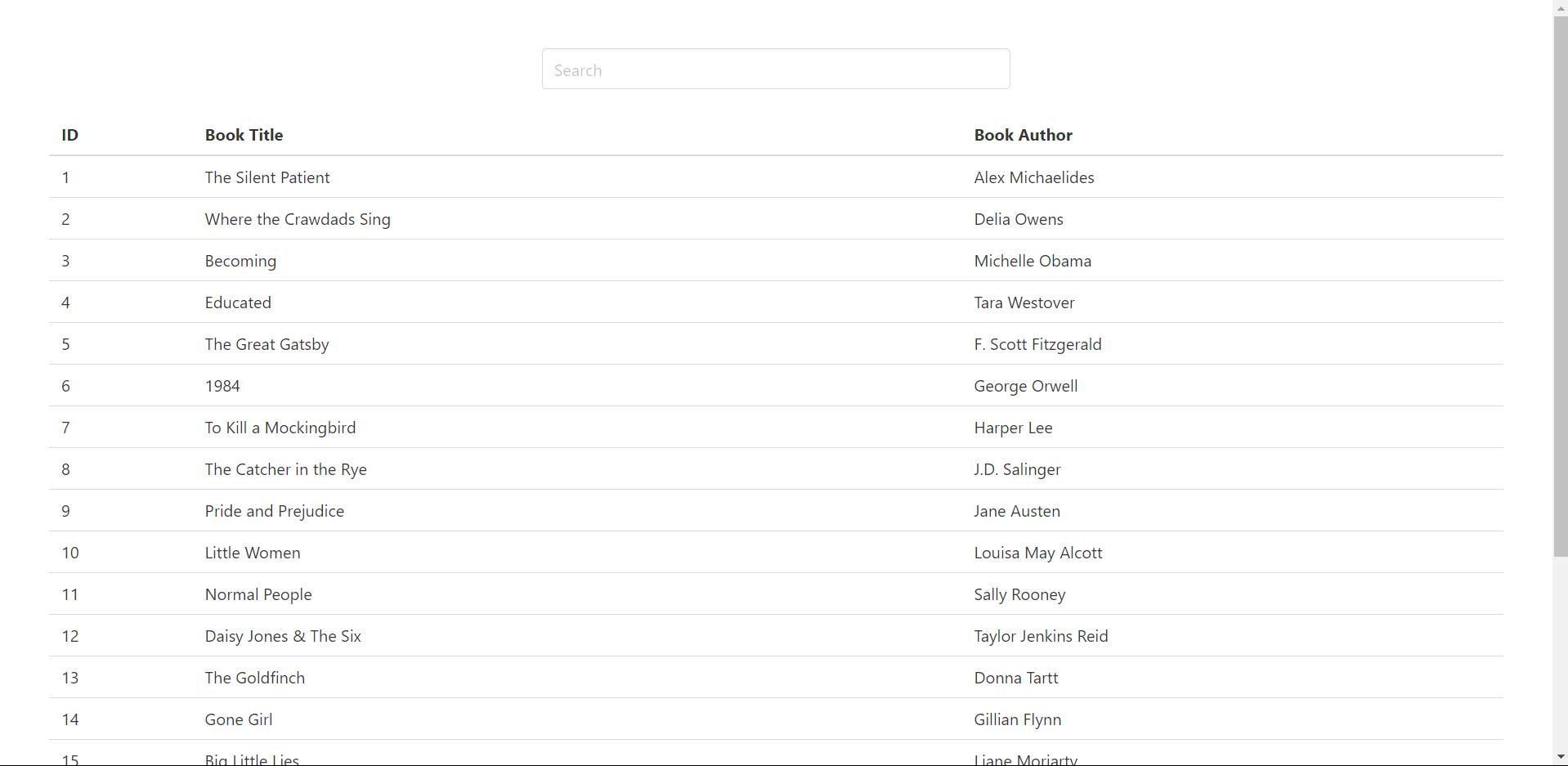
Task: Click the title Gone Girl
Action: click(x=239, y=719)
